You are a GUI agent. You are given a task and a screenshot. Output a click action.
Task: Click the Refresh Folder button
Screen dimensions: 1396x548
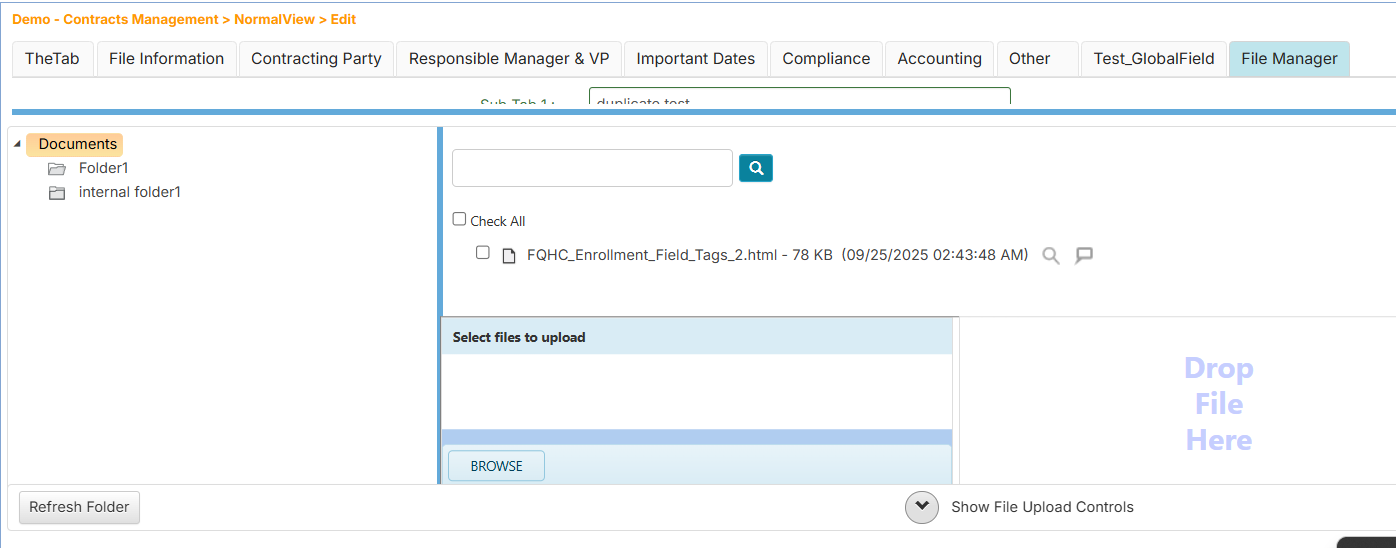pyautogui.click(x=79, y=507)
